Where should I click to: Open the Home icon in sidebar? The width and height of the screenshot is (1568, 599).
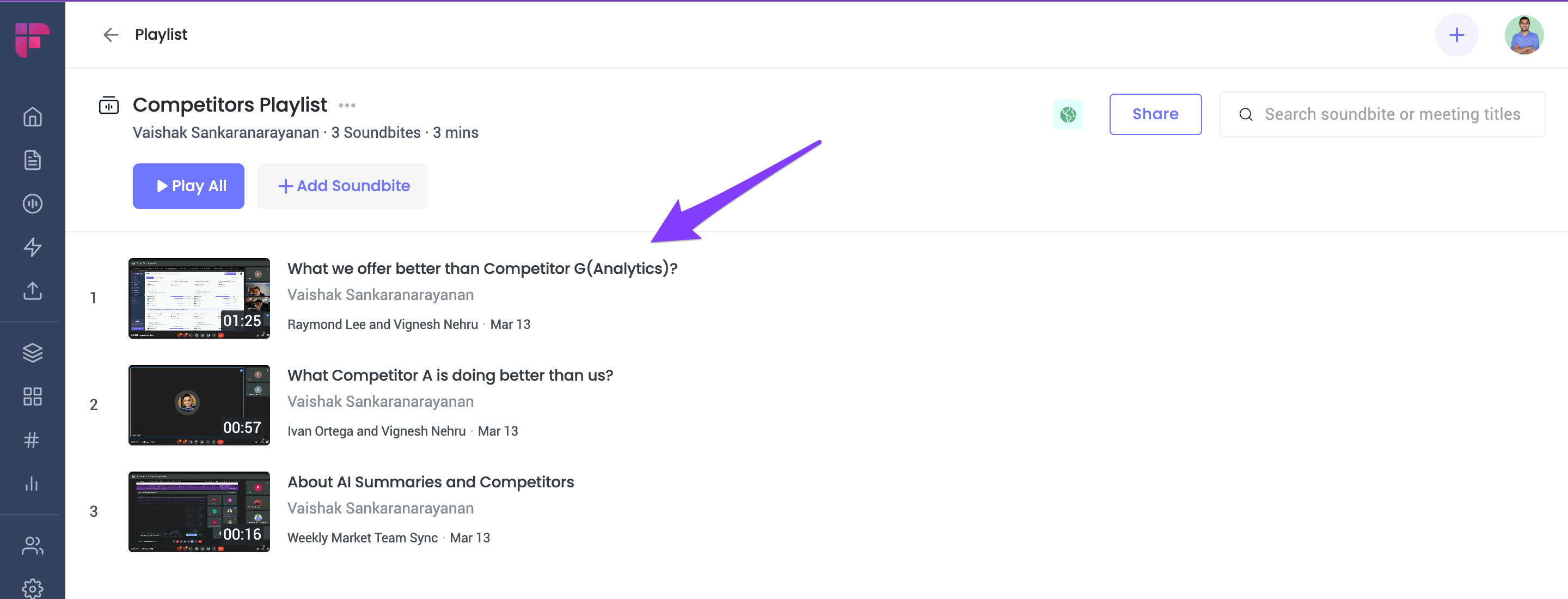[x=32, y=117]
